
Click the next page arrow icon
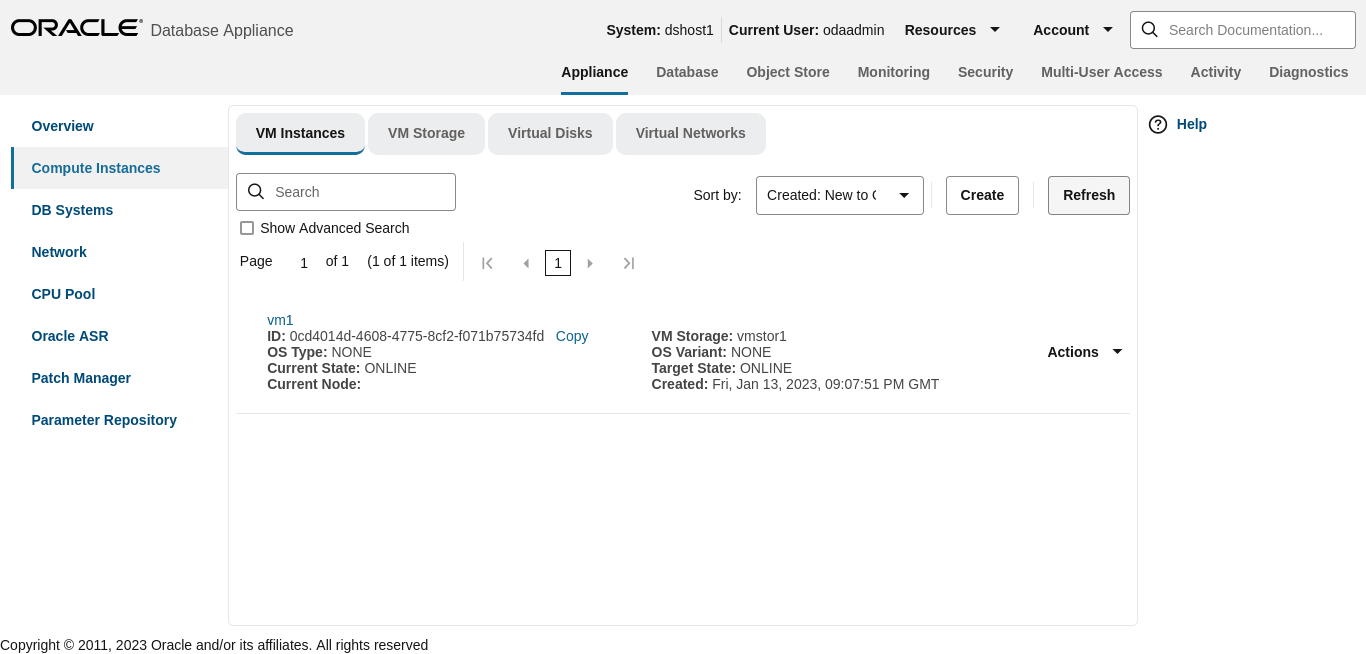click(x=590, y=262)
